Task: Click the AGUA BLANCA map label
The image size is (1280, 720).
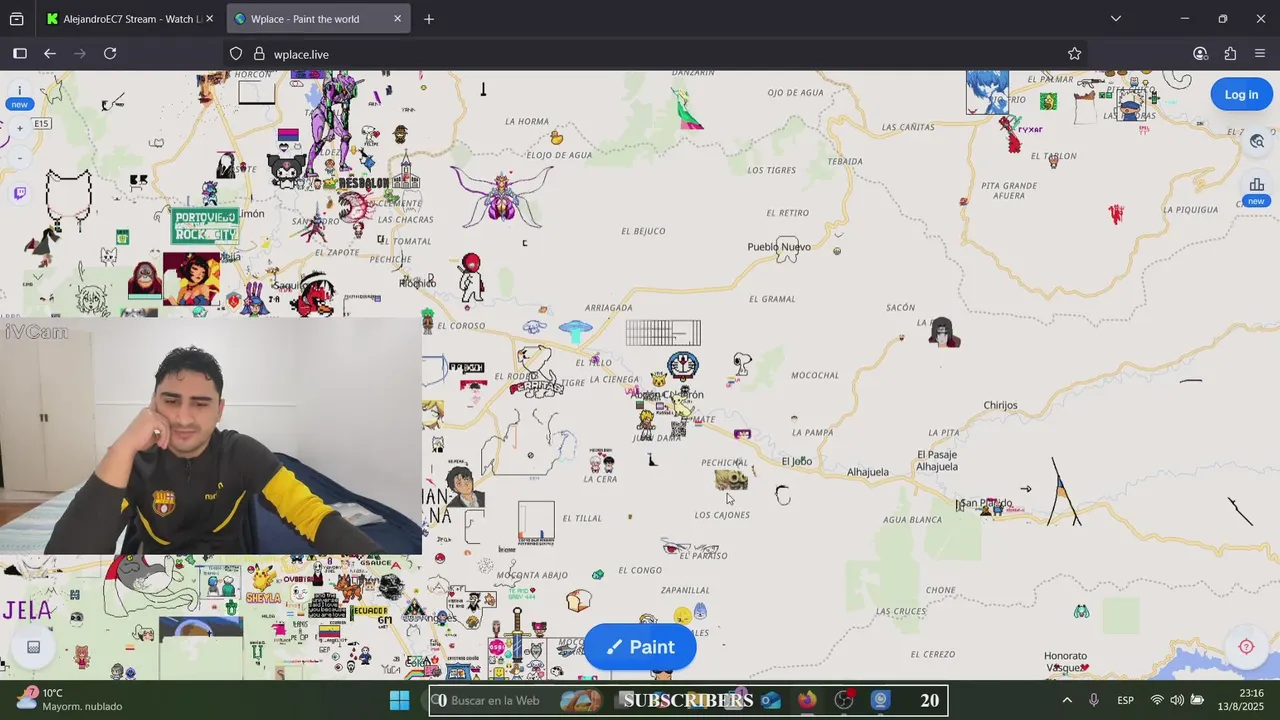Action: coord(912,520)
